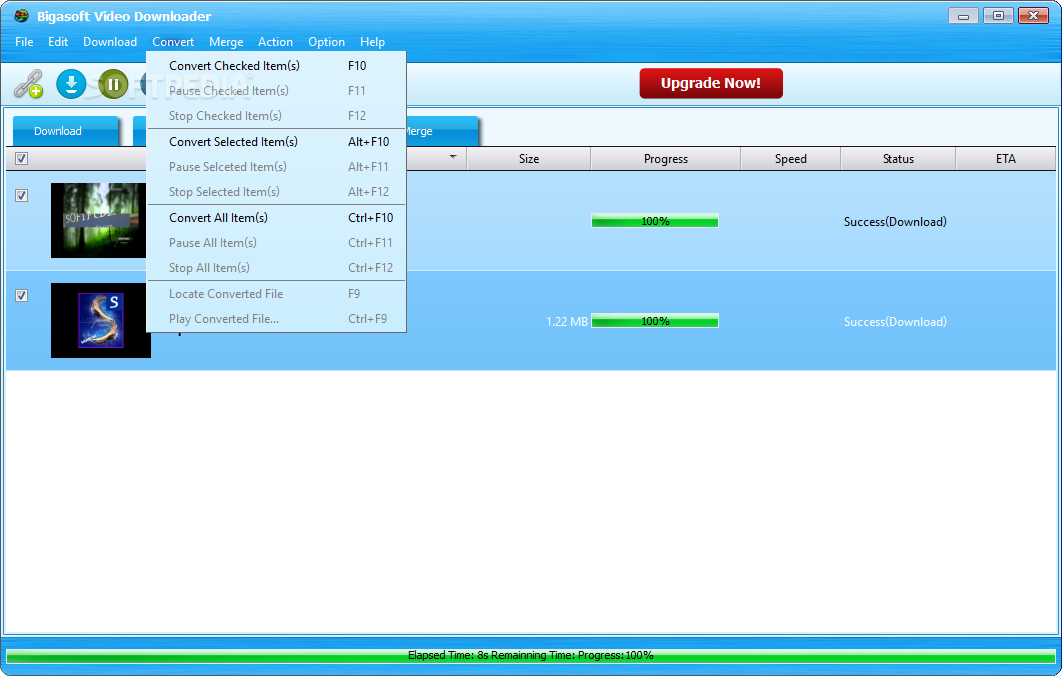Open the Edit menu

[58, 42]
